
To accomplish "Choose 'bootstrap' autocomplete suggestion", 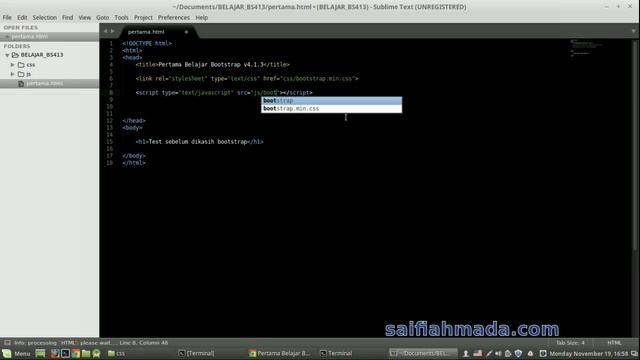I will pyautogui.click(x=331, y=101).
